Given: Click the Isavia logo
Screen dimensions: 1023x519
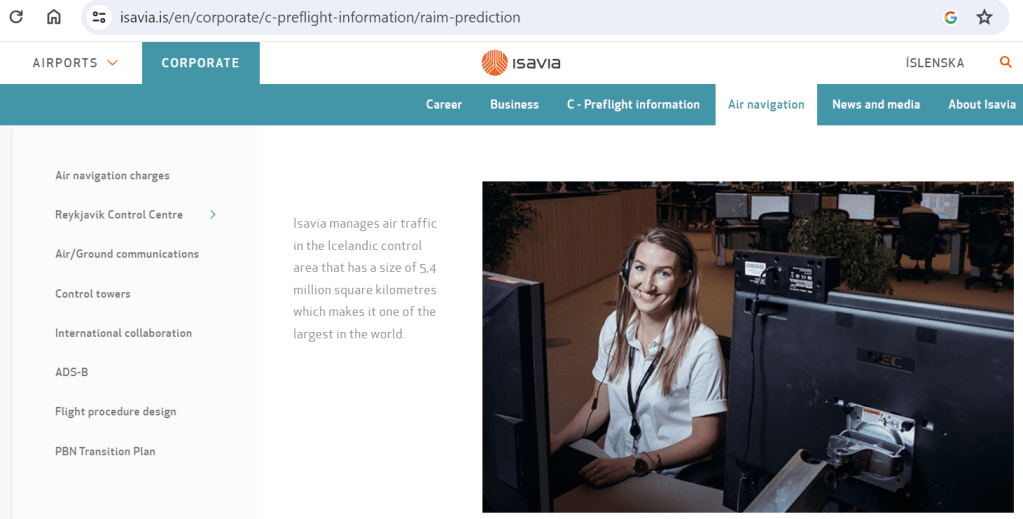Looking at the screenshot, I should [x=521, y=63].
